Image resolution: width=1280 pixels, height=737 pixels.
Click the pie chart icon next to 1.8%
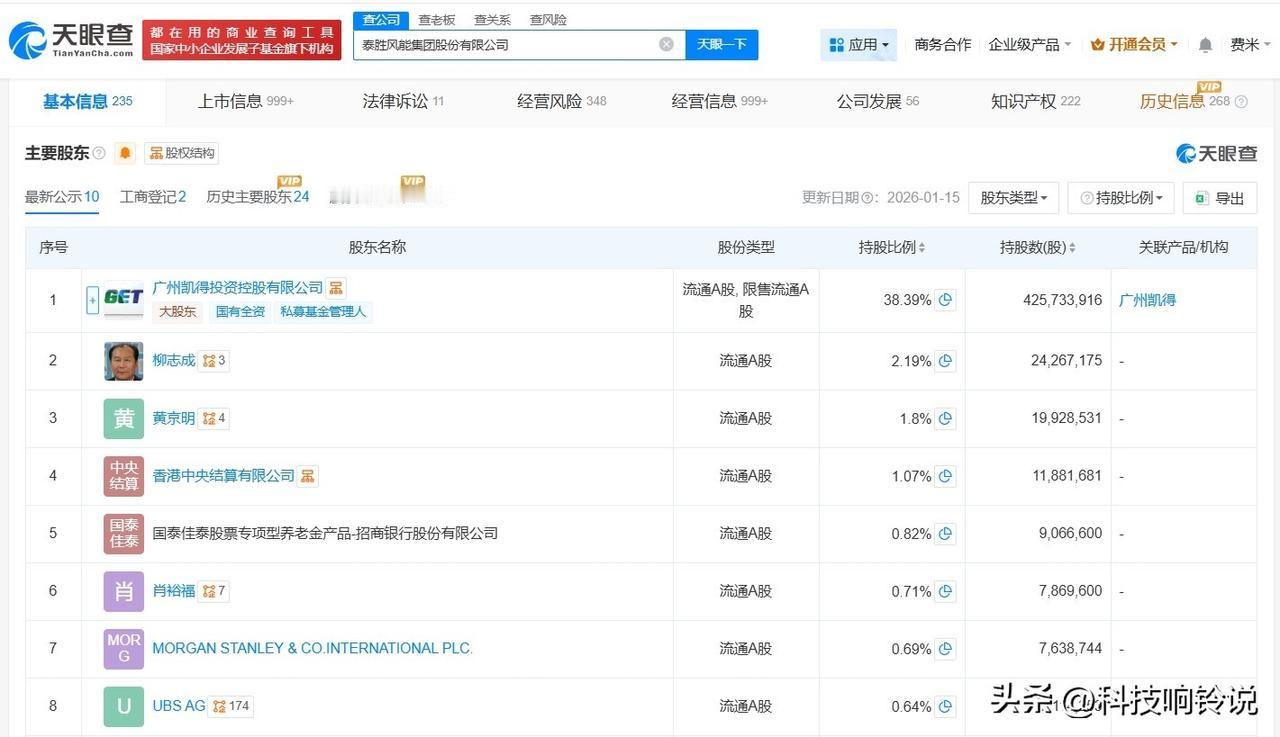(x=945, y=419)
